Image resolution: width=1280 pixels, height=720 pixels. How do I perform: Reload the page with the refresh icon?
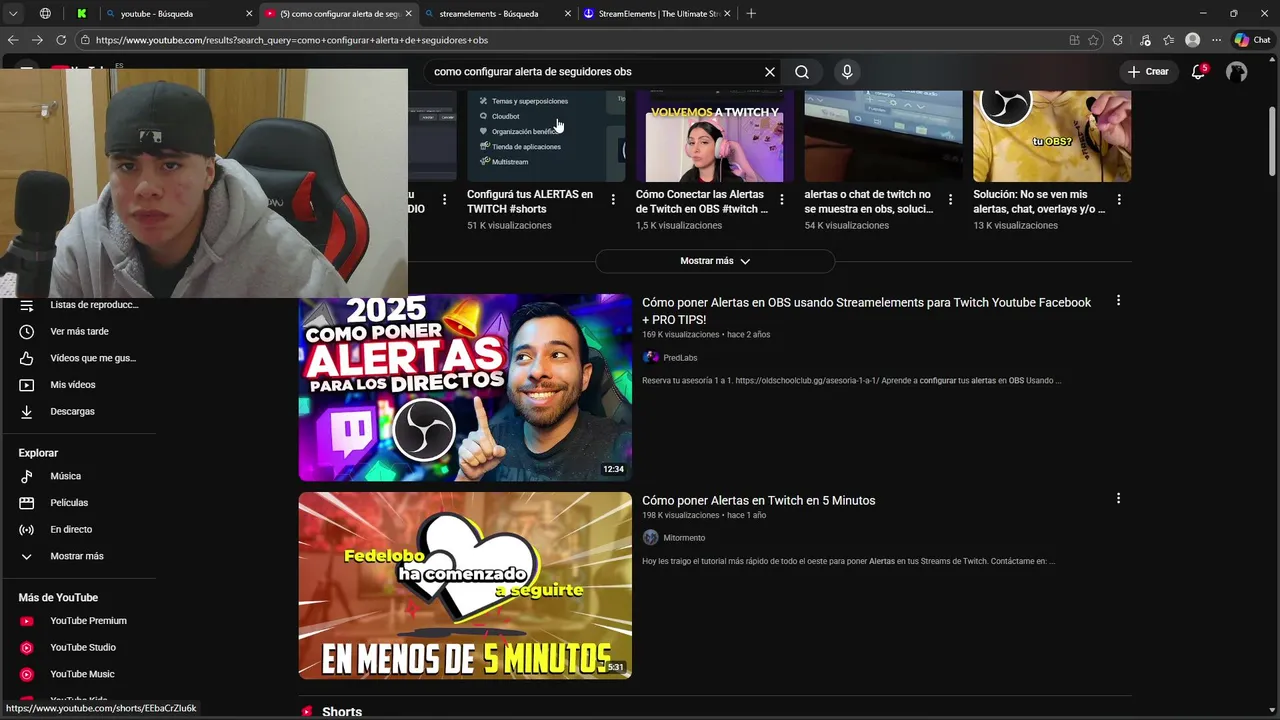point(61,40)
